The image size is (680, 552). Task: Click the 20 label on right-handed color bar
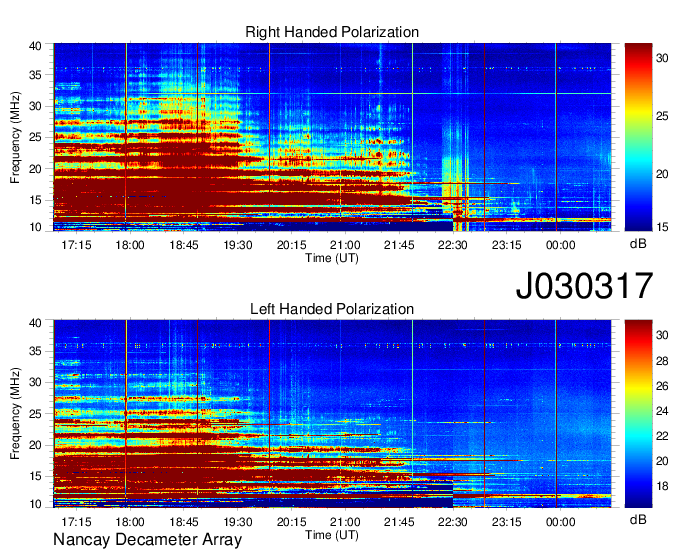[x=662, y=174]
